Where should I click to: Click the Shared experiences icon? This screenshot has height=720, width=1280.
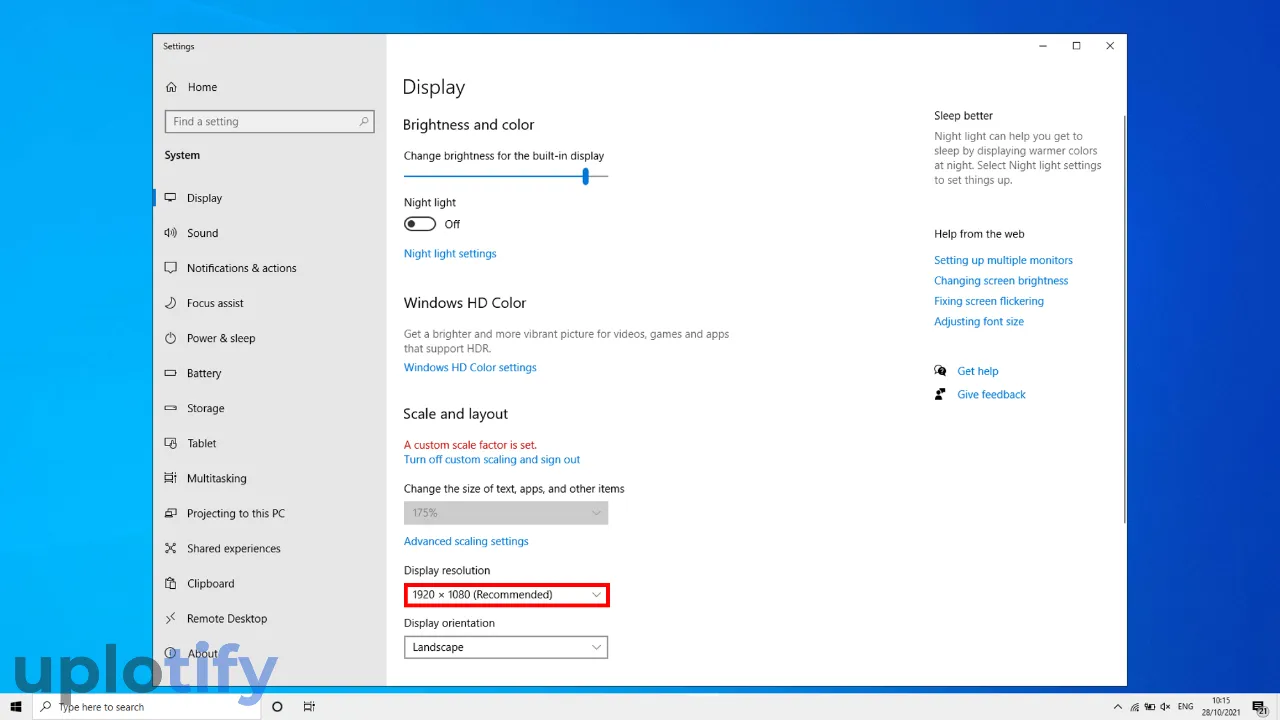point(170,548)
